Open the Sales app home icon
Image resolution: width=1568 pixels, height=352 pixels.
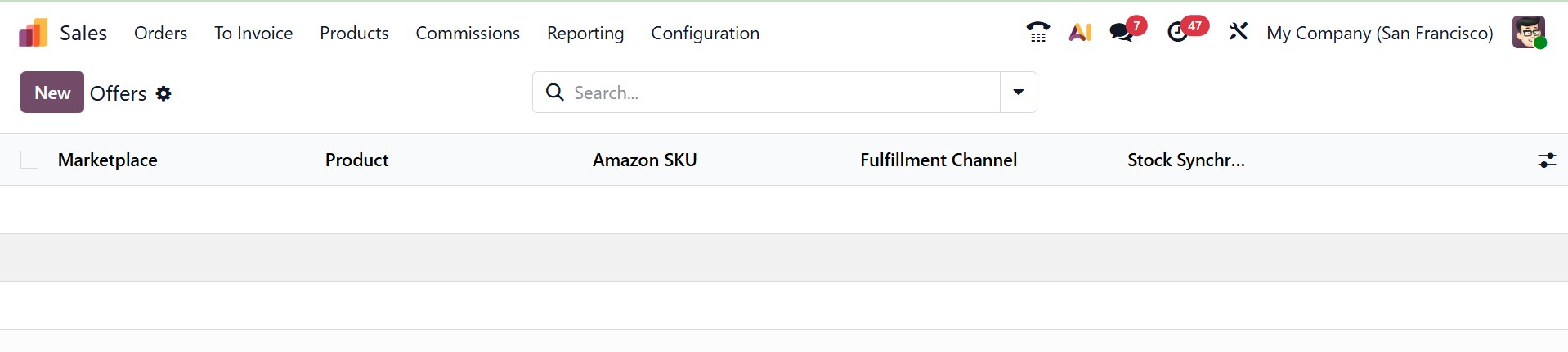[x=33, y=33]
